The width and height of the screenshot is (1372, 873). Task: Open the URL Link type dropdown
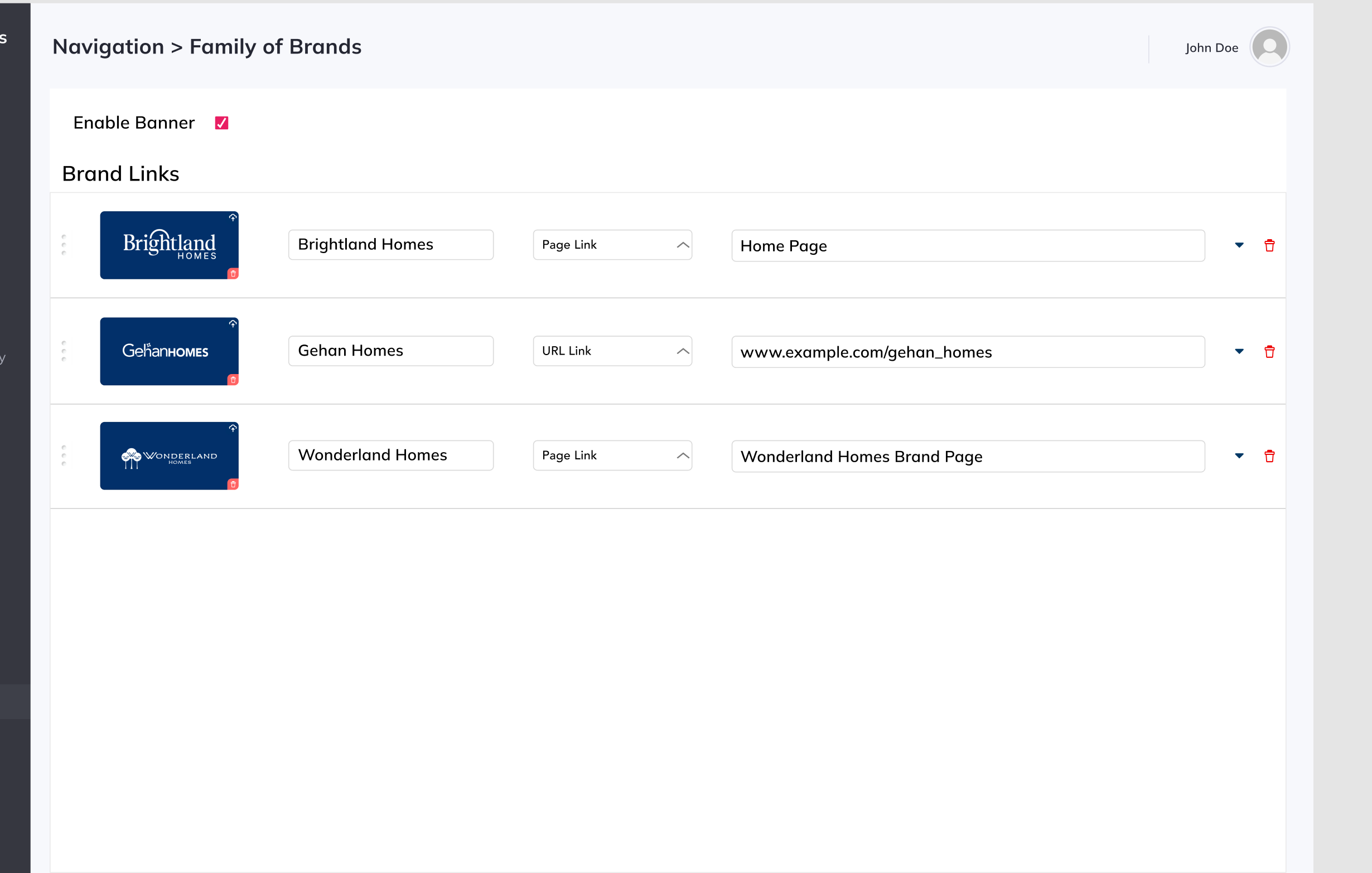612,351
